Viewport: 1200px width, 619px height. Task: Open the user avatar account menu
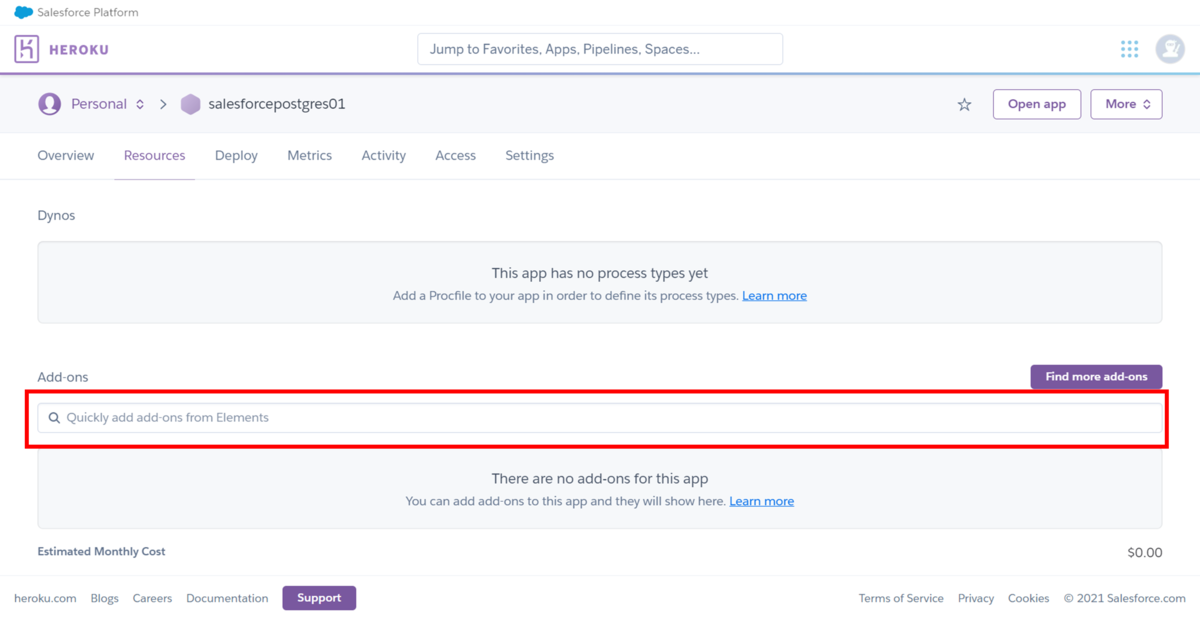click(1169, 49)
